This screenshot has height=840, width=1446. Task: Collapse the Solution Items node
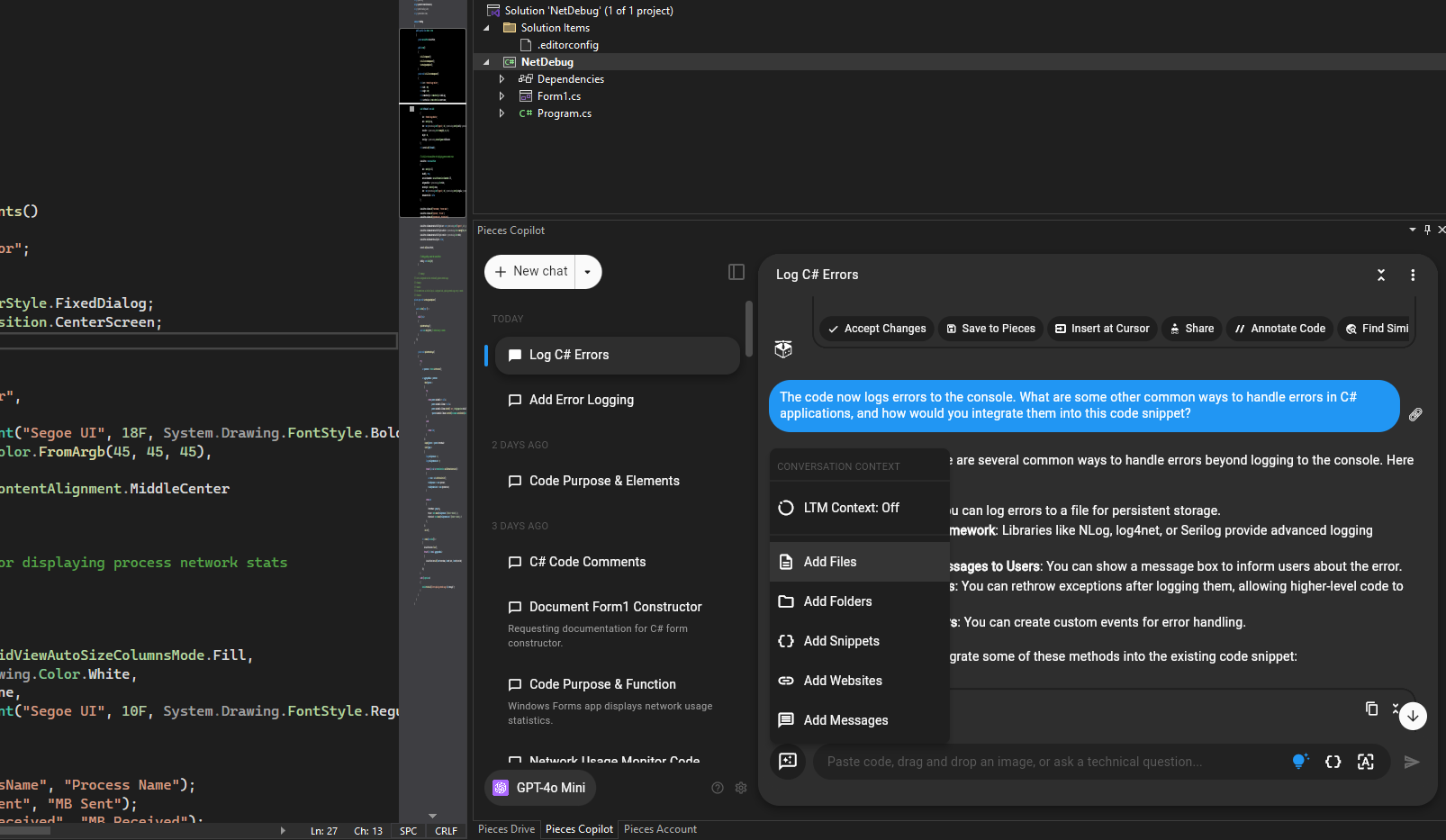pos(486,28)
